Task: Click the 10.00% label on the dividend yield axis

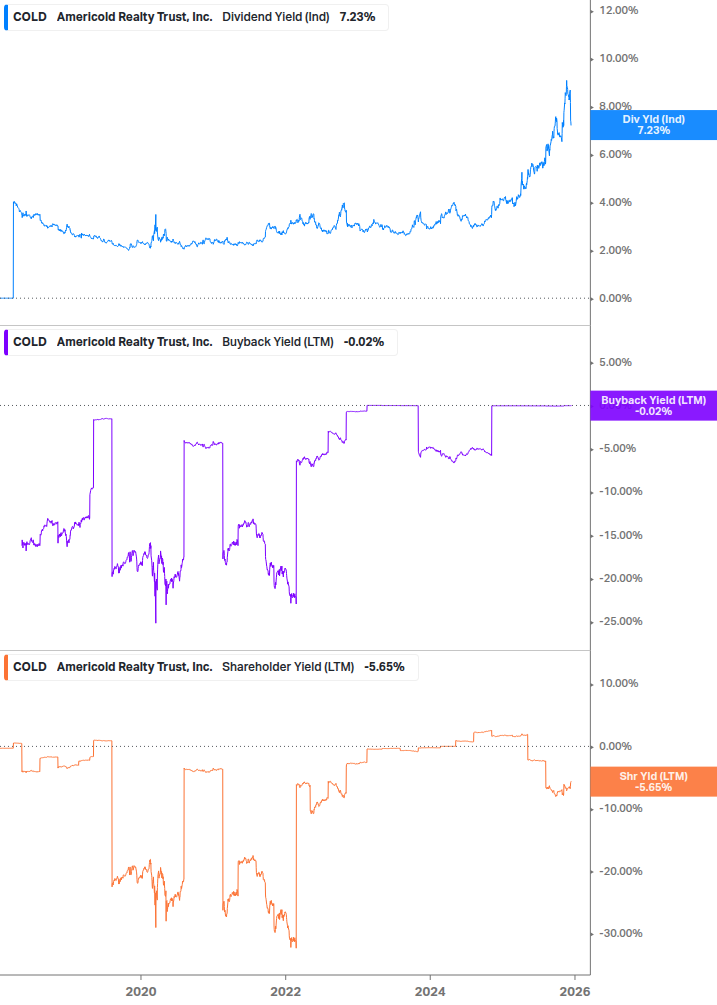Action: click(x=618, y=58)
